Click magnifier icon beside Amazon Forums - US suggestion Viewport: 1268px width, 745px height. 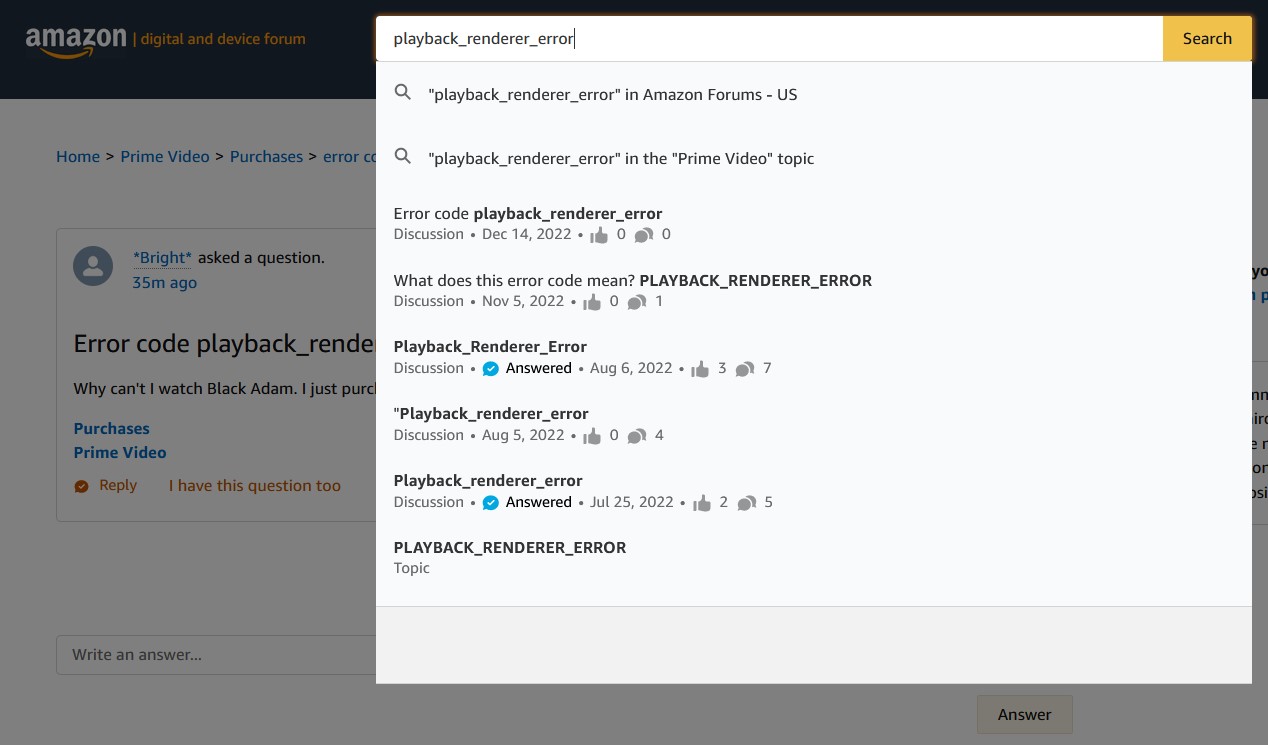403,93
